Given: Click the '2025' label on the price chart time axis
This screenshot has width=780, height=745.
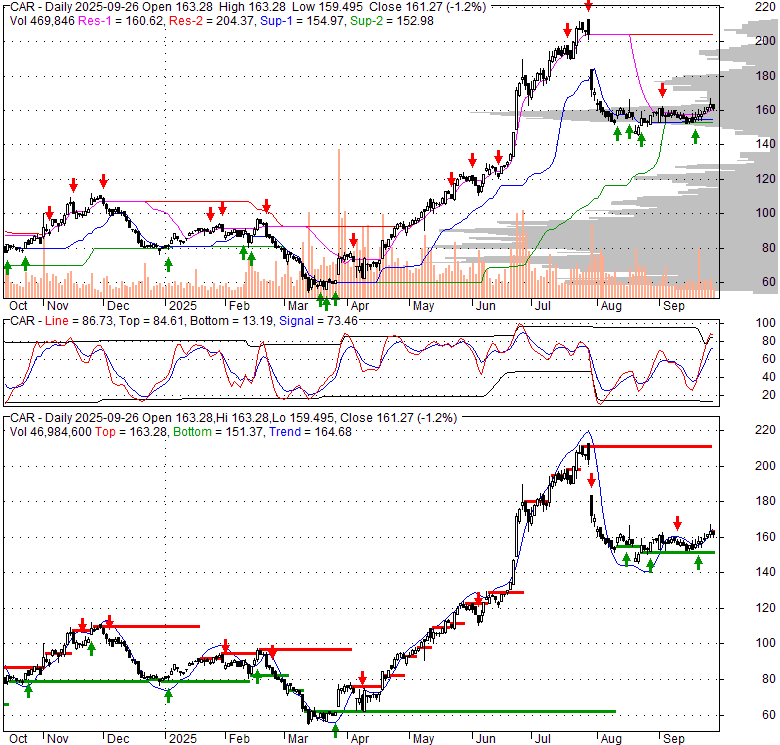Looking at the screenshot, I should [183, 306].
